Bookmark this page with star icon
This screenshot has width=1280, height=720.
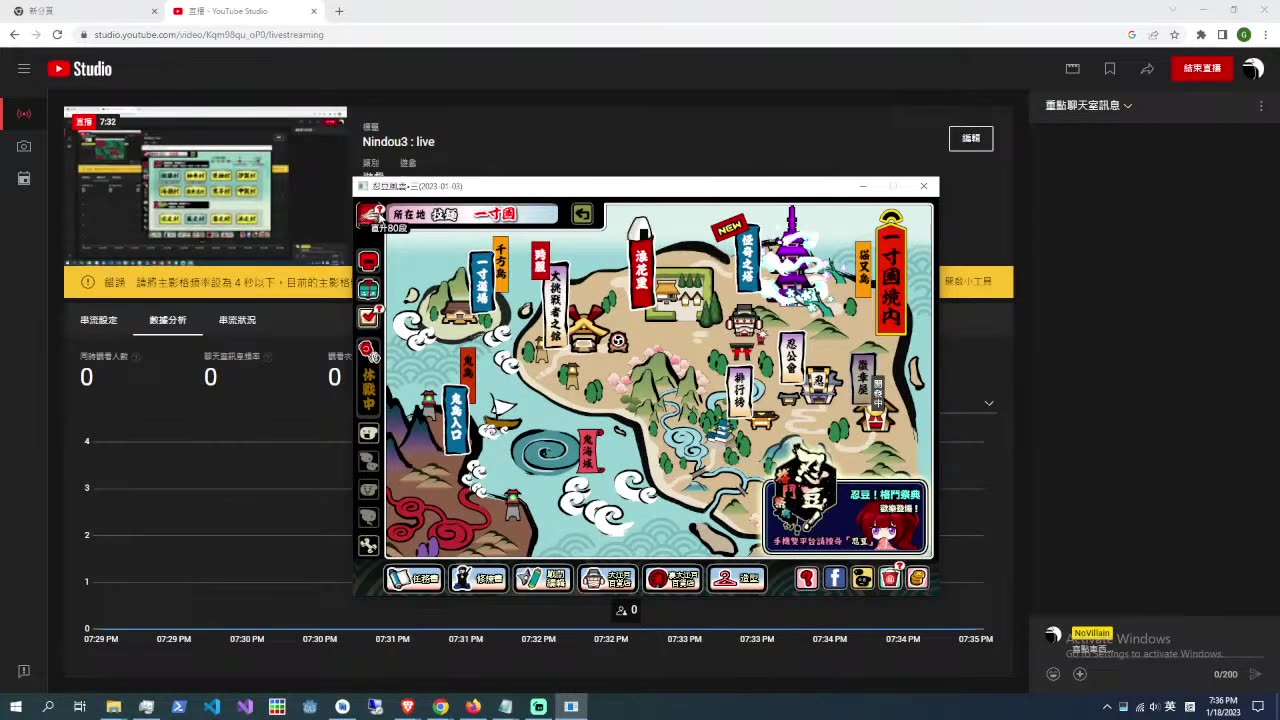tap(1175, 34)
